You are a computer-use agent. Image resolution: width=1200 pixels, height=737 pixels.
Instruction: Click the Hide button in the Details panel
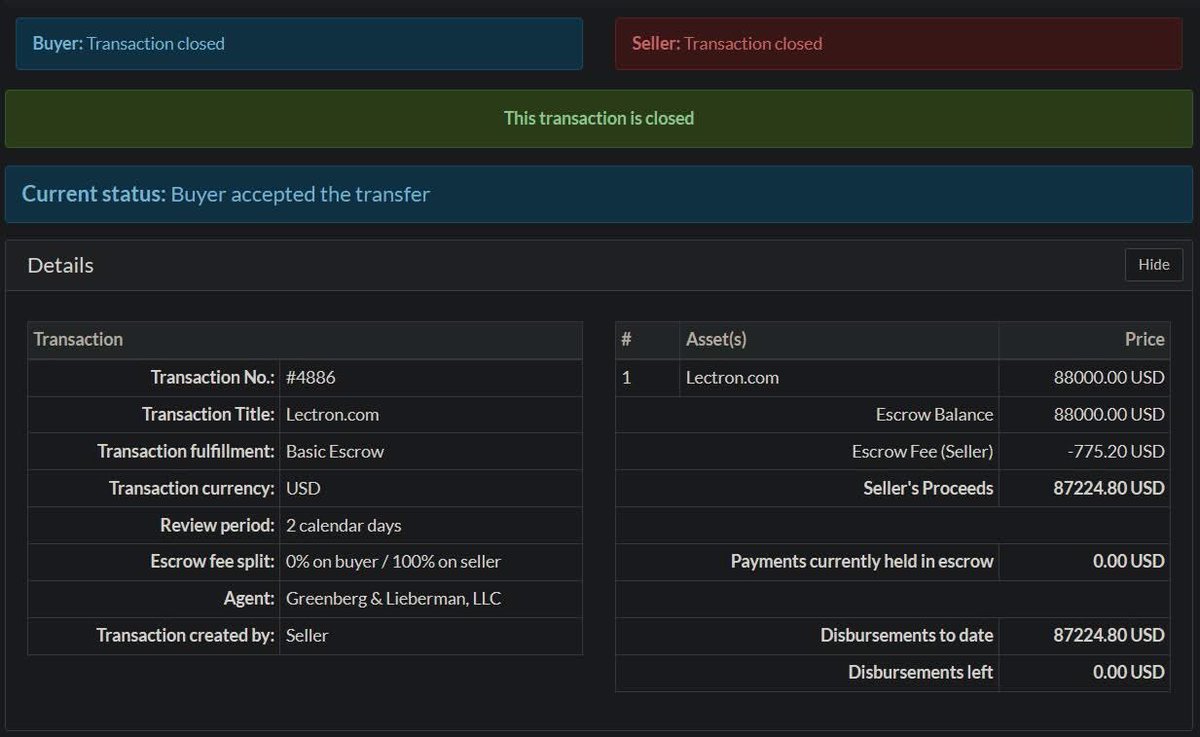(x=1153, y=265)
